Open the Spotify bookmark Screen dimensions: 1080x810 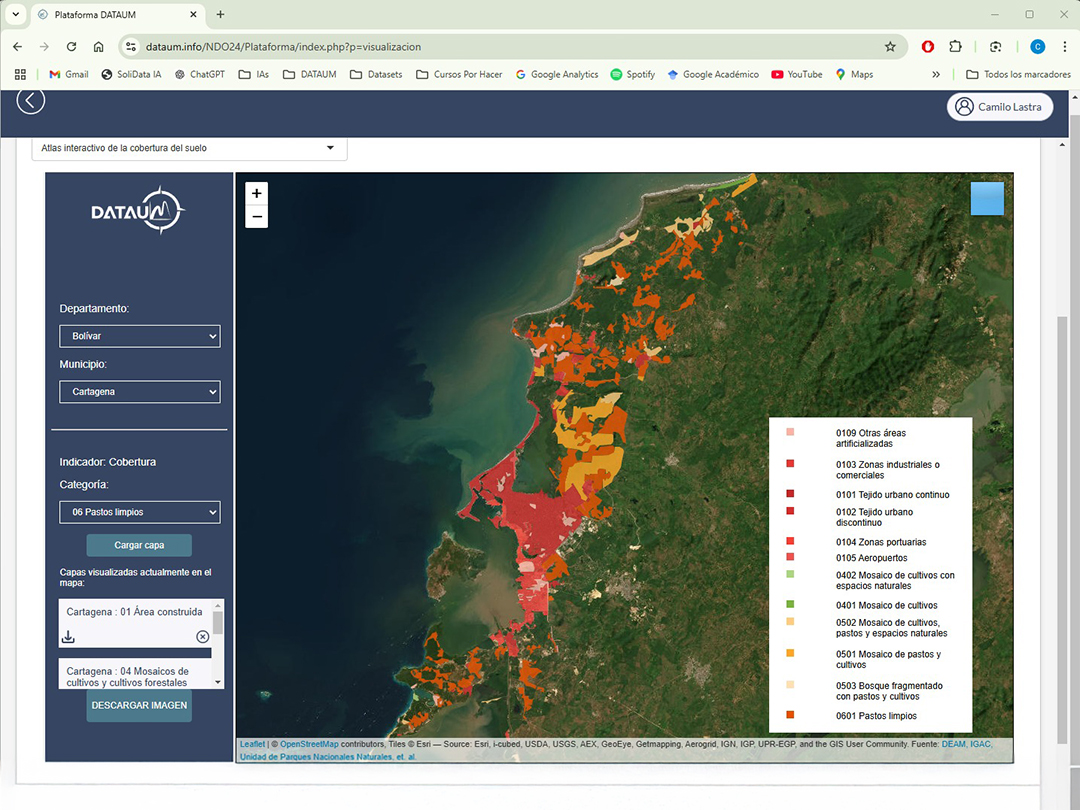pyautogui.click(x=632, y=74)
